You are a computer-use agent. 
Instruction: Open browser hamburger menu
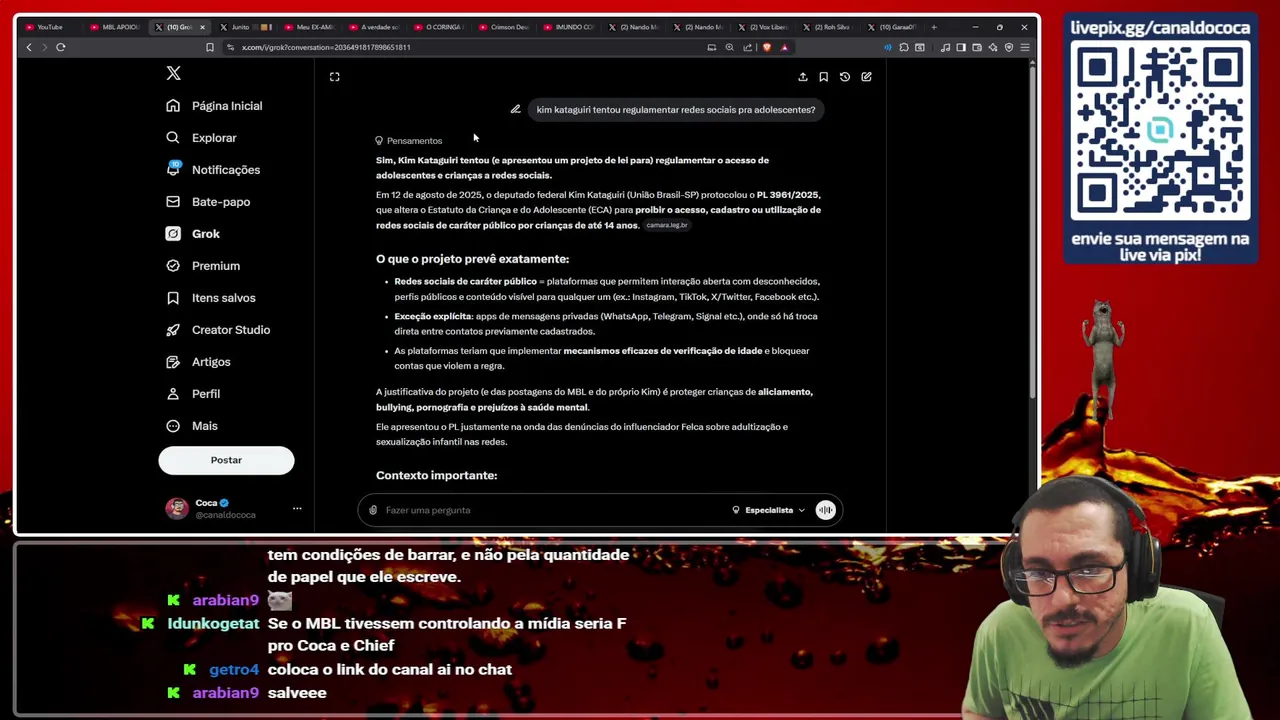(x=1025, y=47)
